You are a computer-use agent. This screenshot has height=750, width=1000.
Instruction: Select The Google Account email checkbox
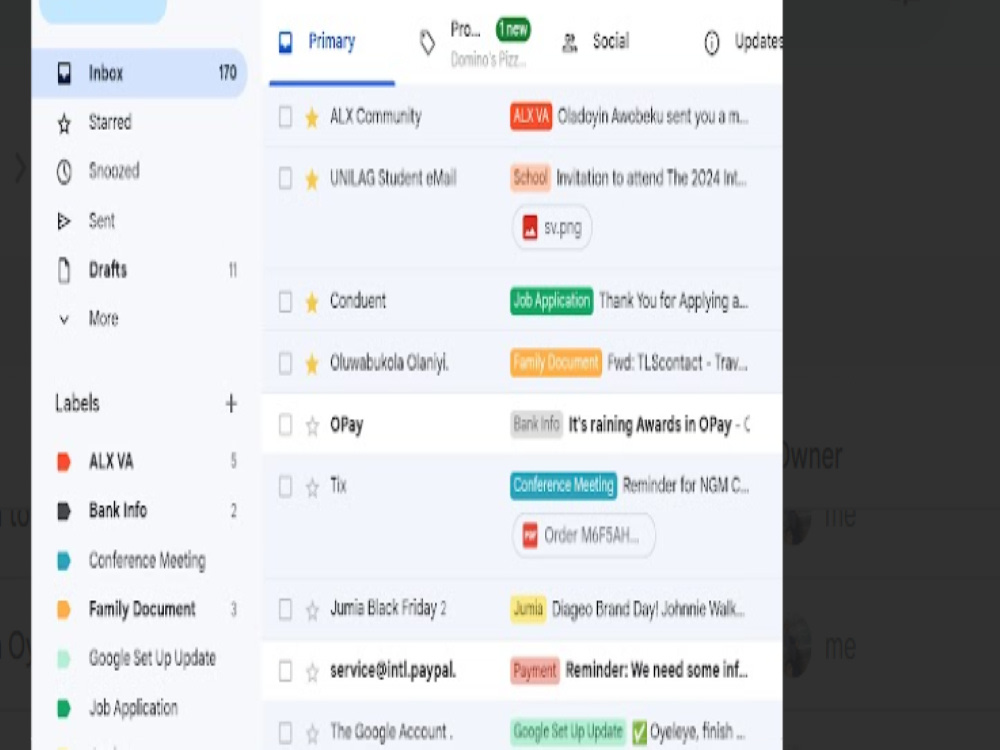point(285,732)
